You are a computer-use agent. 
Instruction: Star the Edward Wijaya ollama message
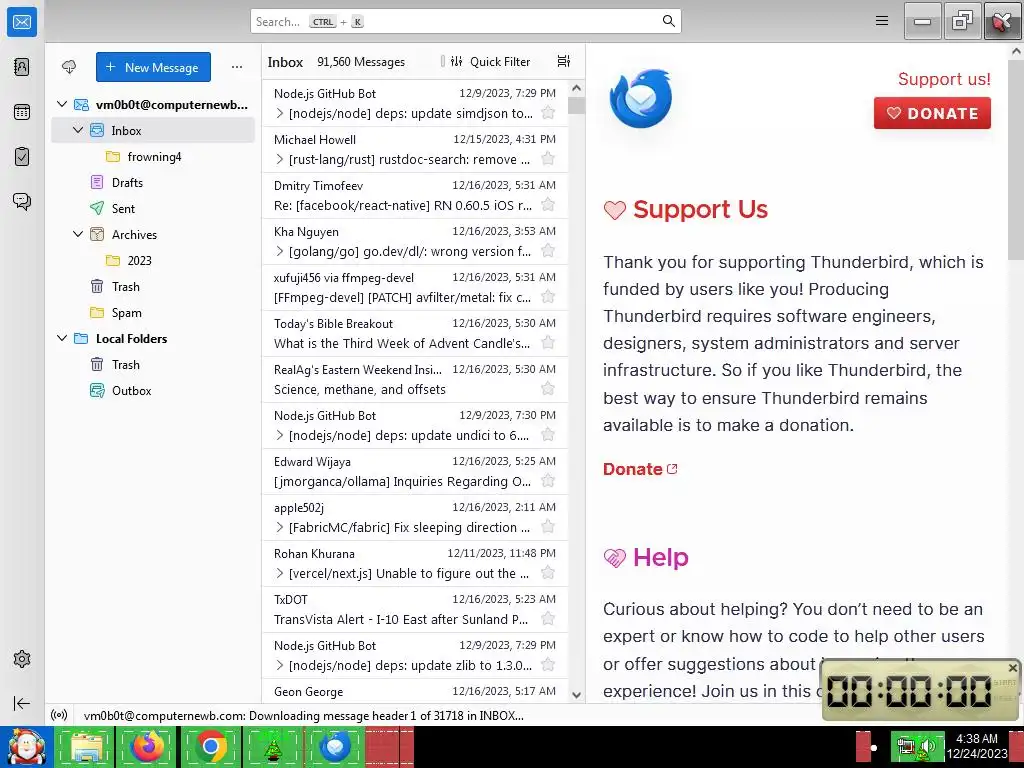(548, 481)
